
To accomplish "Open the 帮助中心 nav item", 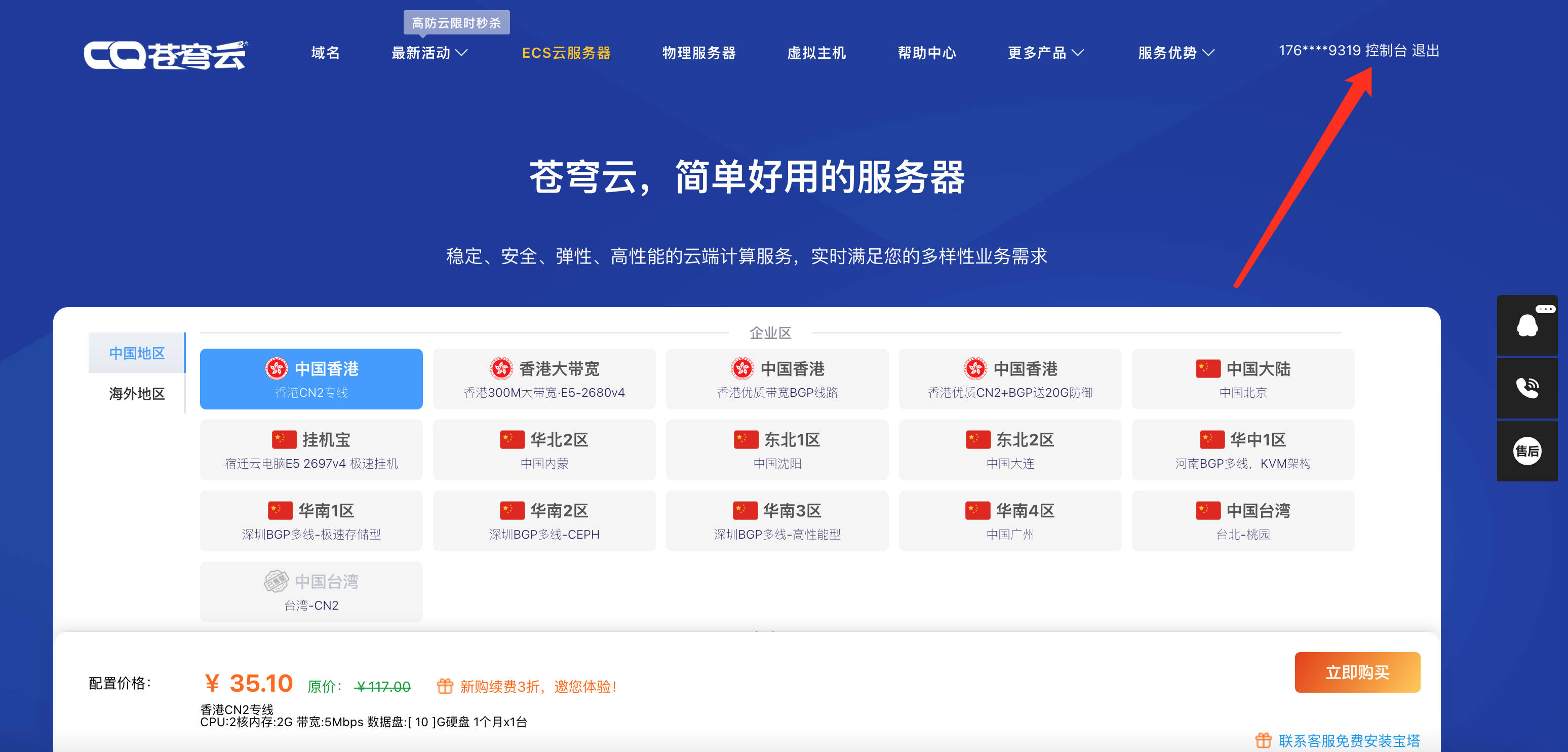I will [926, 53].
